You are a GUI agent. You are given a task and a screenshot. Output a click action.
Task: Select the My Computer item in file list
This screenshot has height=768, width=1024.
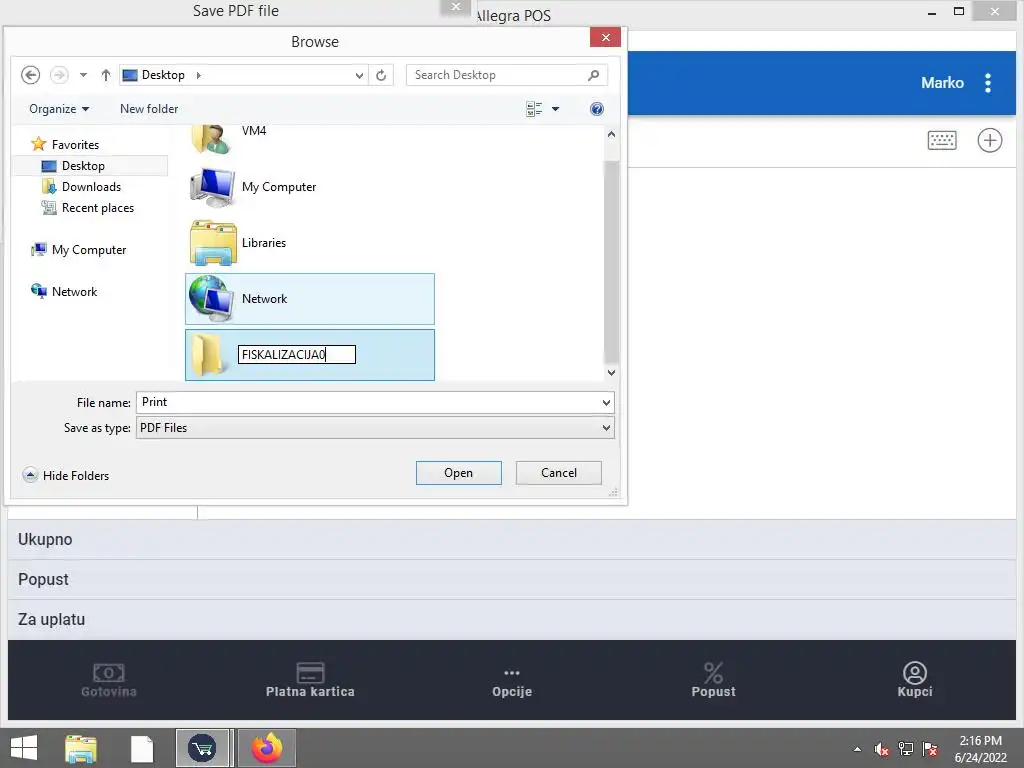[x=278, y=187]
